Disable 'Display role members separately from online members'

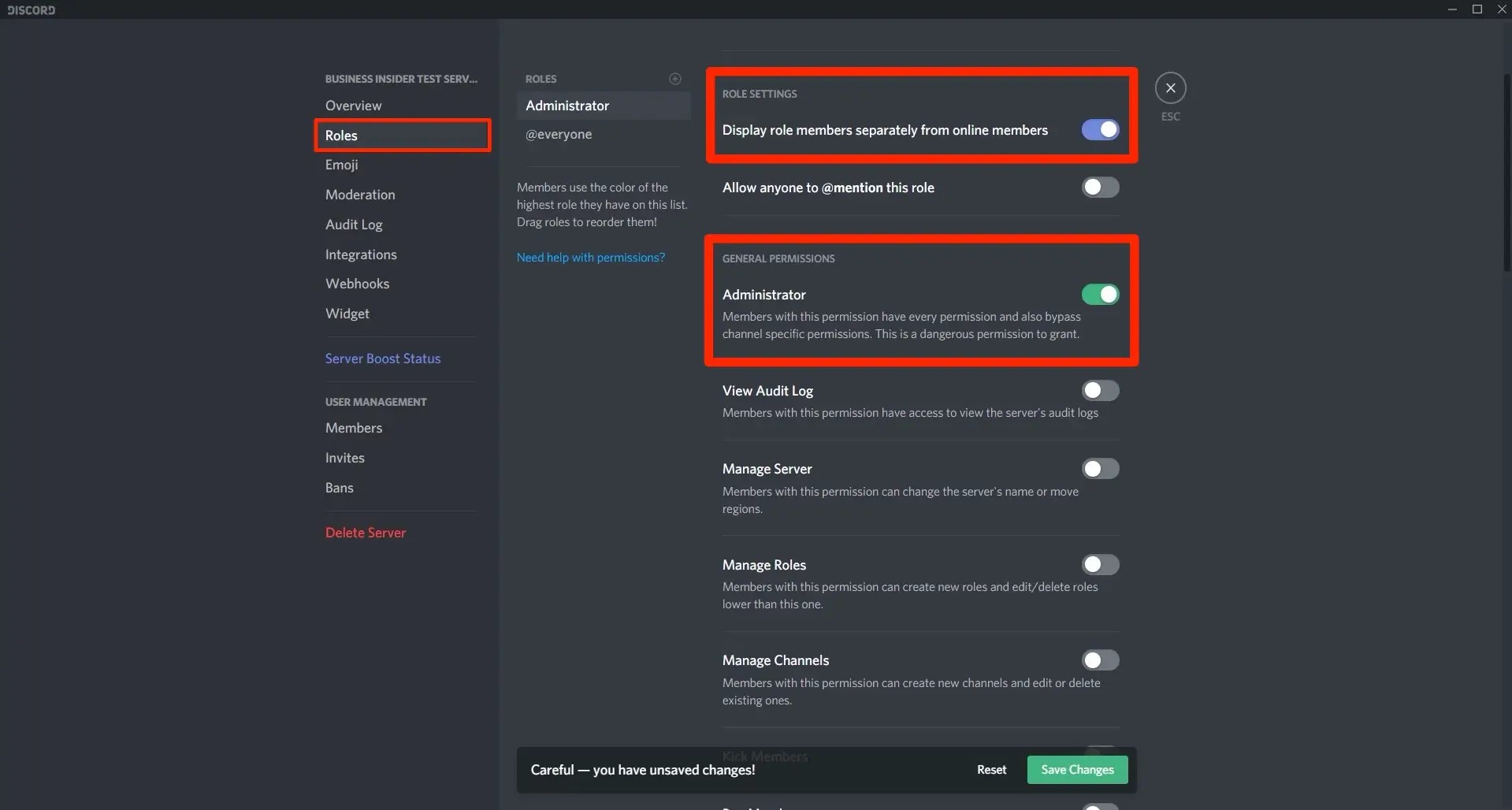[1100, 129]
